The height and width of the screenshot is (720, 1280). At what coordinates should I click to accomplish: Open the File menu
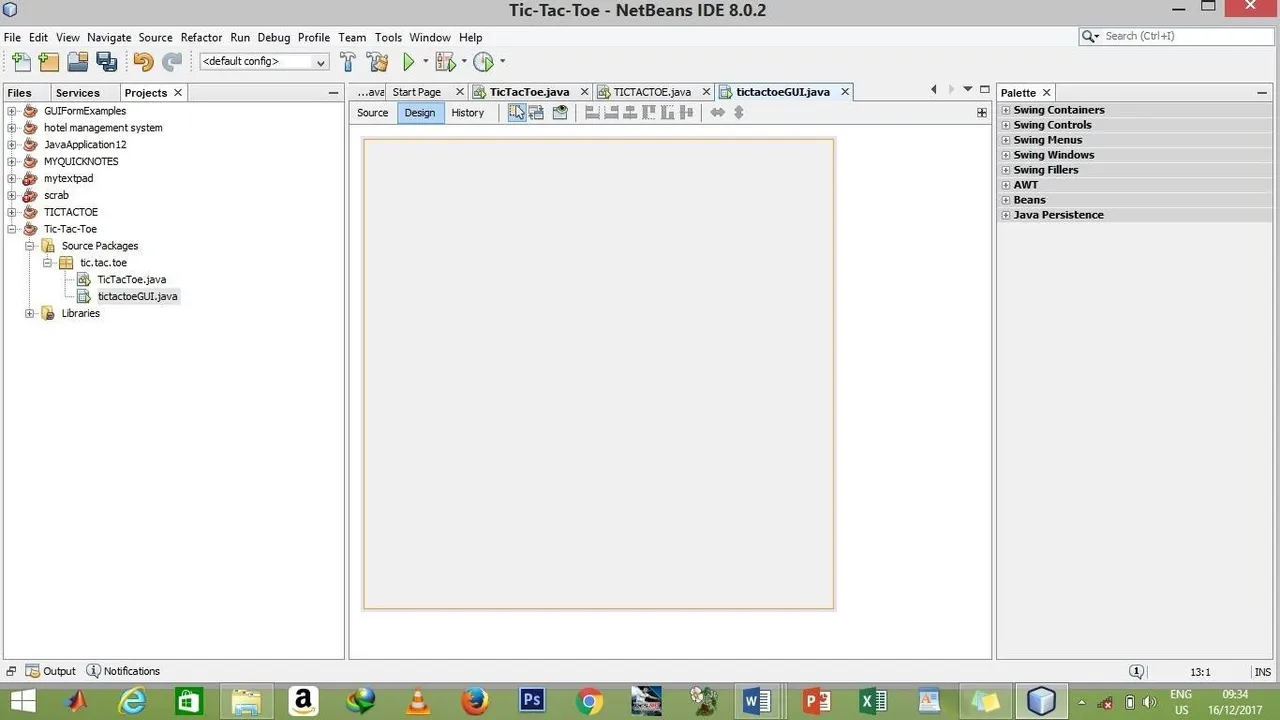pyautogui.click(x=12, y=37)
